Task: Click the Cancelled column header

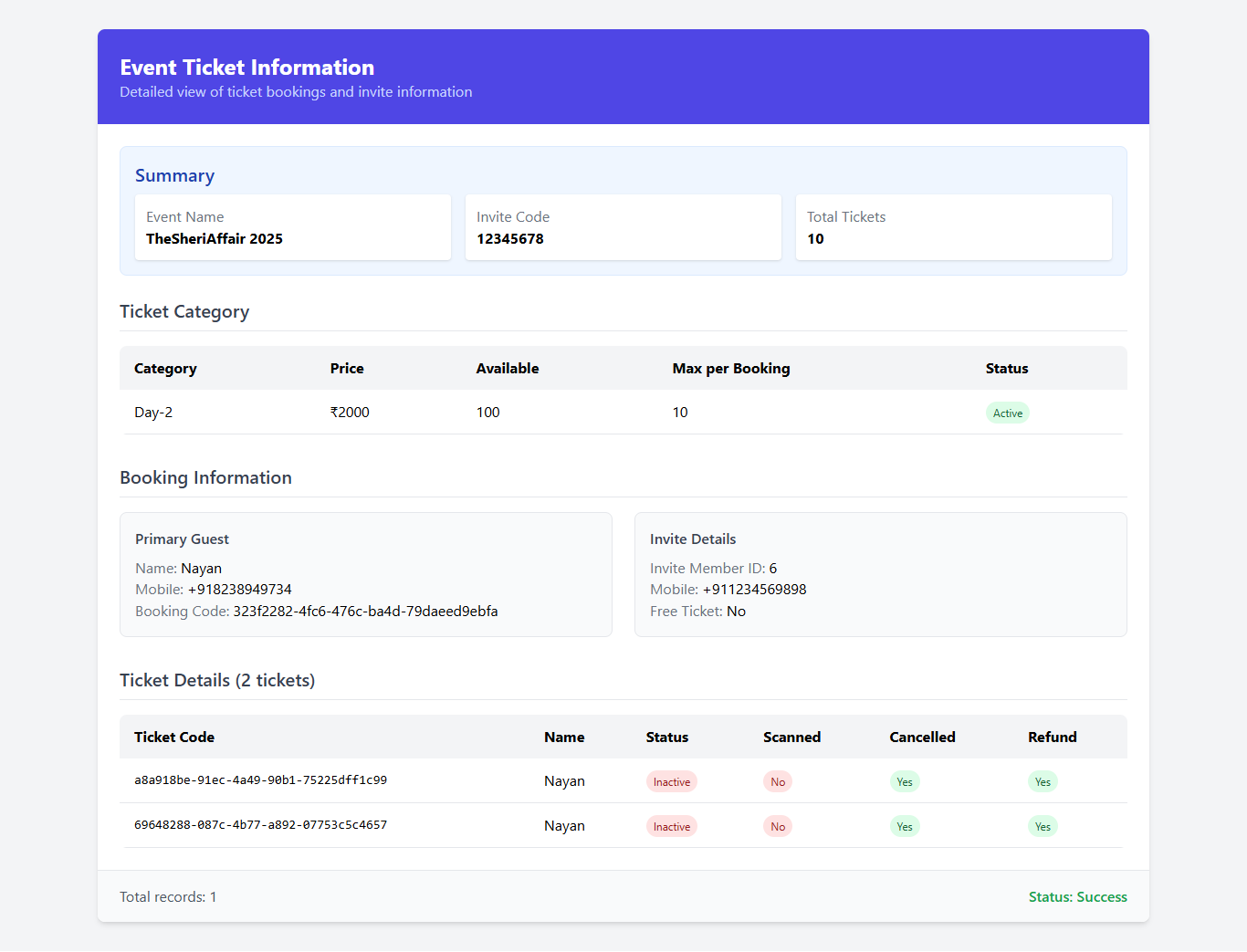Action: point(922,738)
